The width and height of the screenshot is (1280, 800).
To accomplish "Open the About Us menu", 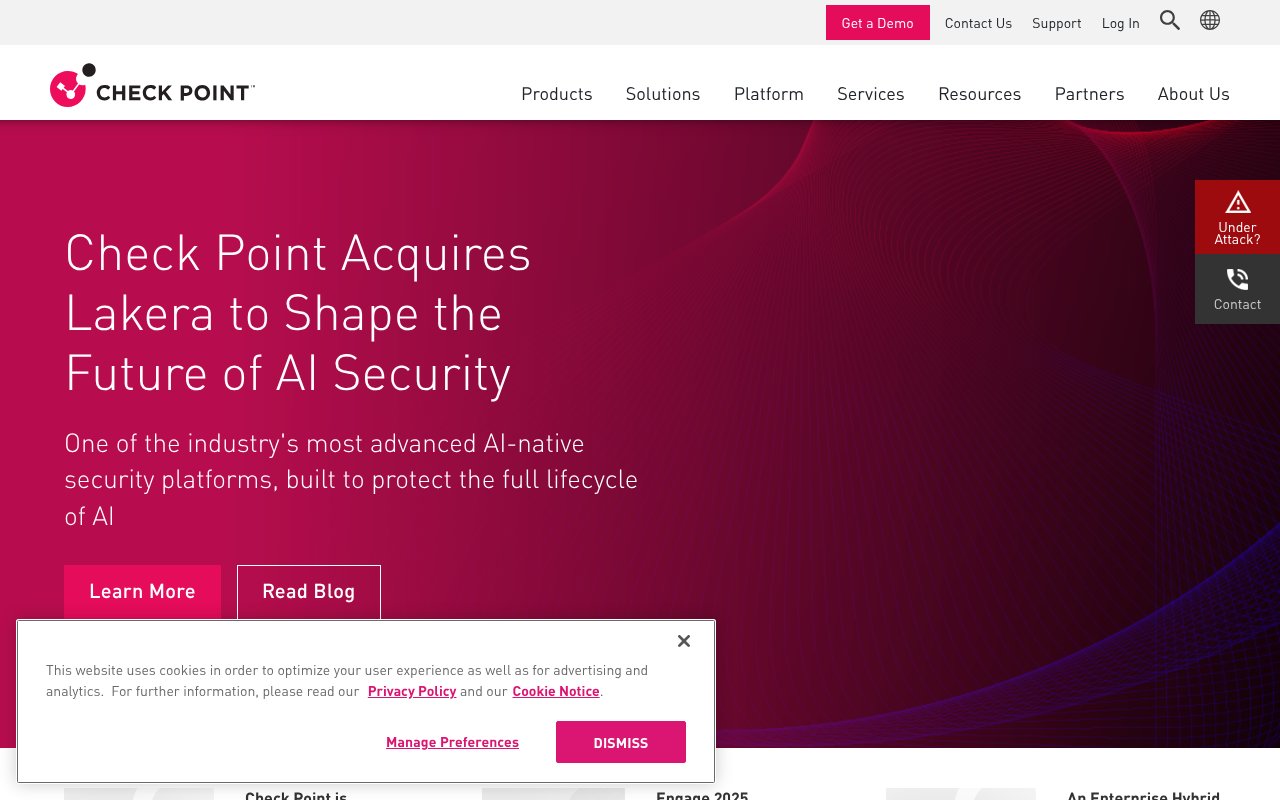I will click(x=1193, y=93).
